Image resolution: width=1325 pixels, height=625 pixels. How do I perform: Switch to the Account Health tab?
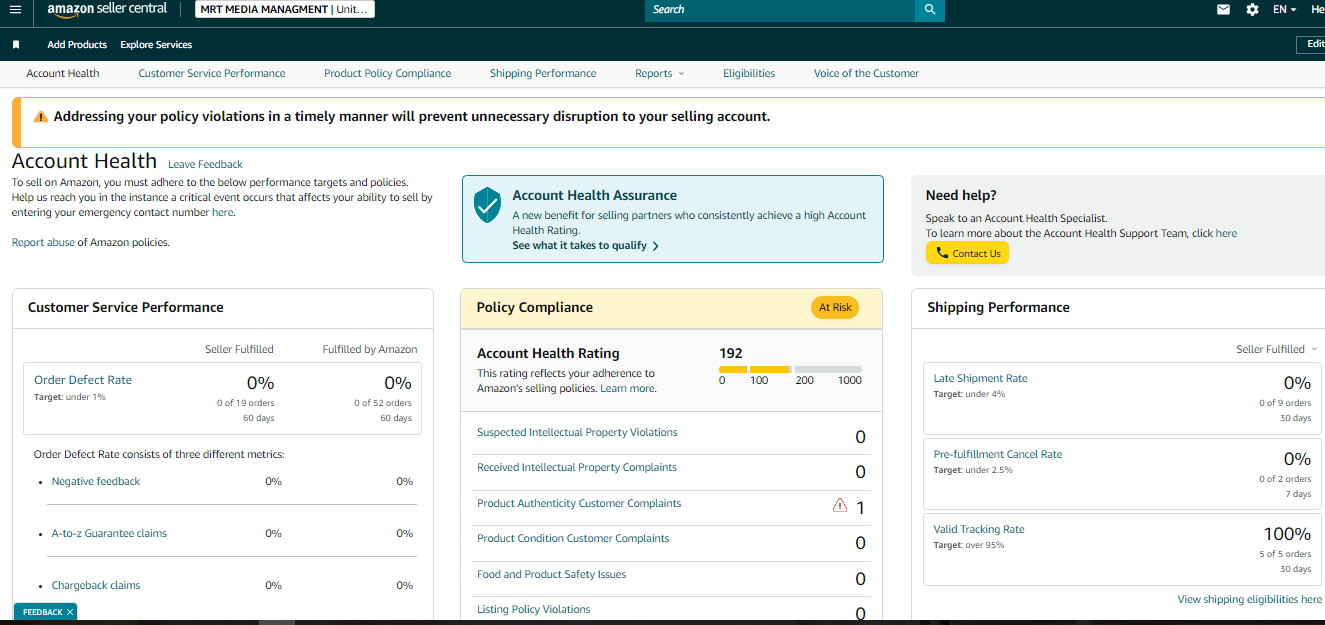63,73
